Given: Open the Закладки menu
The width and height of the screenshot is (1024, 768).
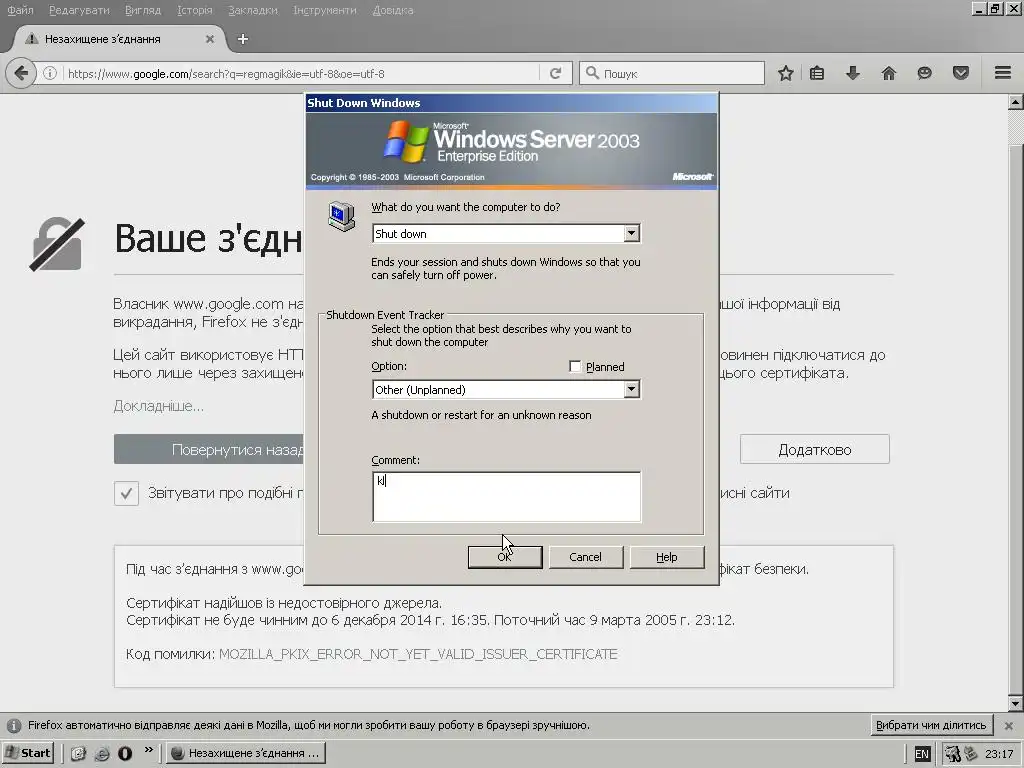Looking at the screenshot, I should (x=253, y=10).
